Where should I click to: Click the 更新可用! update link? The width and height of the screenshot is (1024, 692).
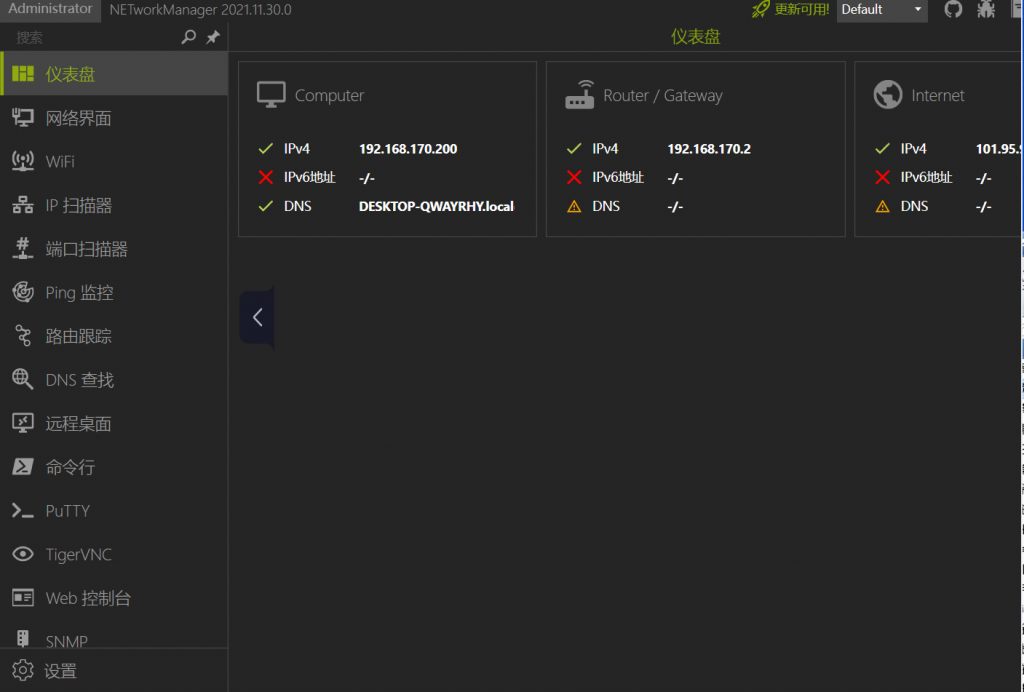pyautogui.click(x=802, y=10)
